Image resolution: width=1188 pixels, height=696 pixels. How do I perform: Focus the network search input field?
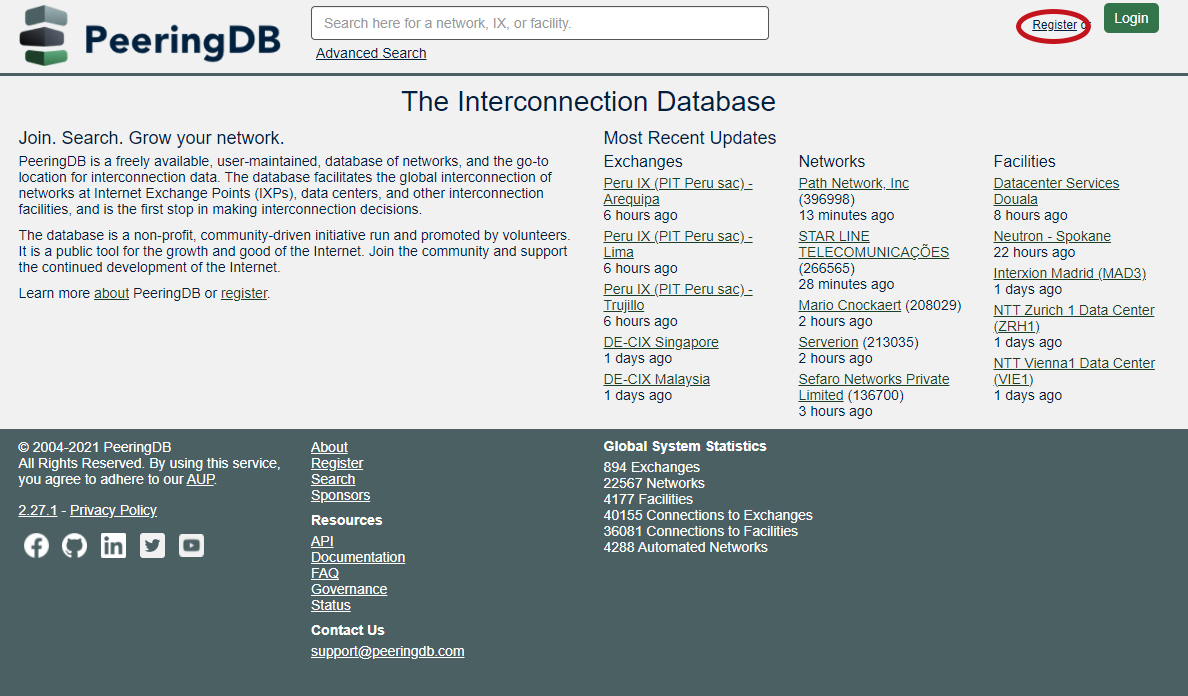[x=539, y=23]
